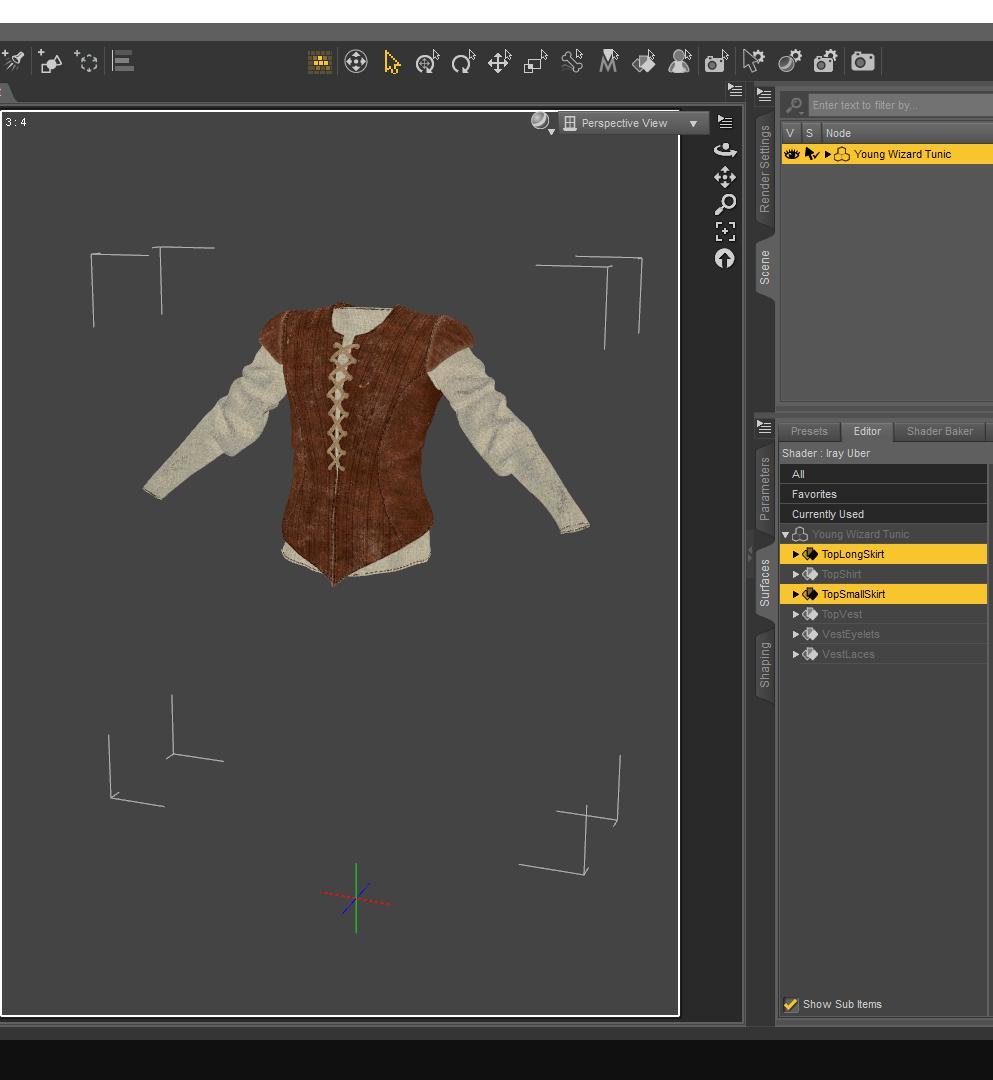This screenshot has width=993, height=1080.
Task: Open the Scene side tab
Action: coord(764,268)
